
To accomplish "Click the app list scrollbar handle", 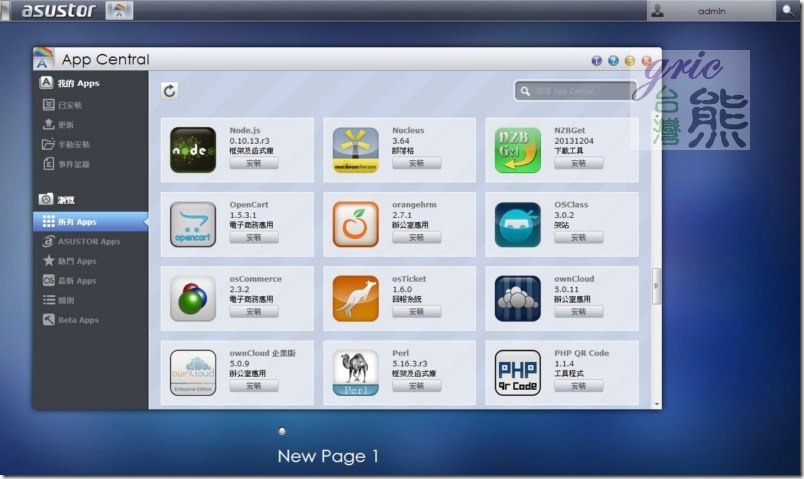I will (656, 286).
